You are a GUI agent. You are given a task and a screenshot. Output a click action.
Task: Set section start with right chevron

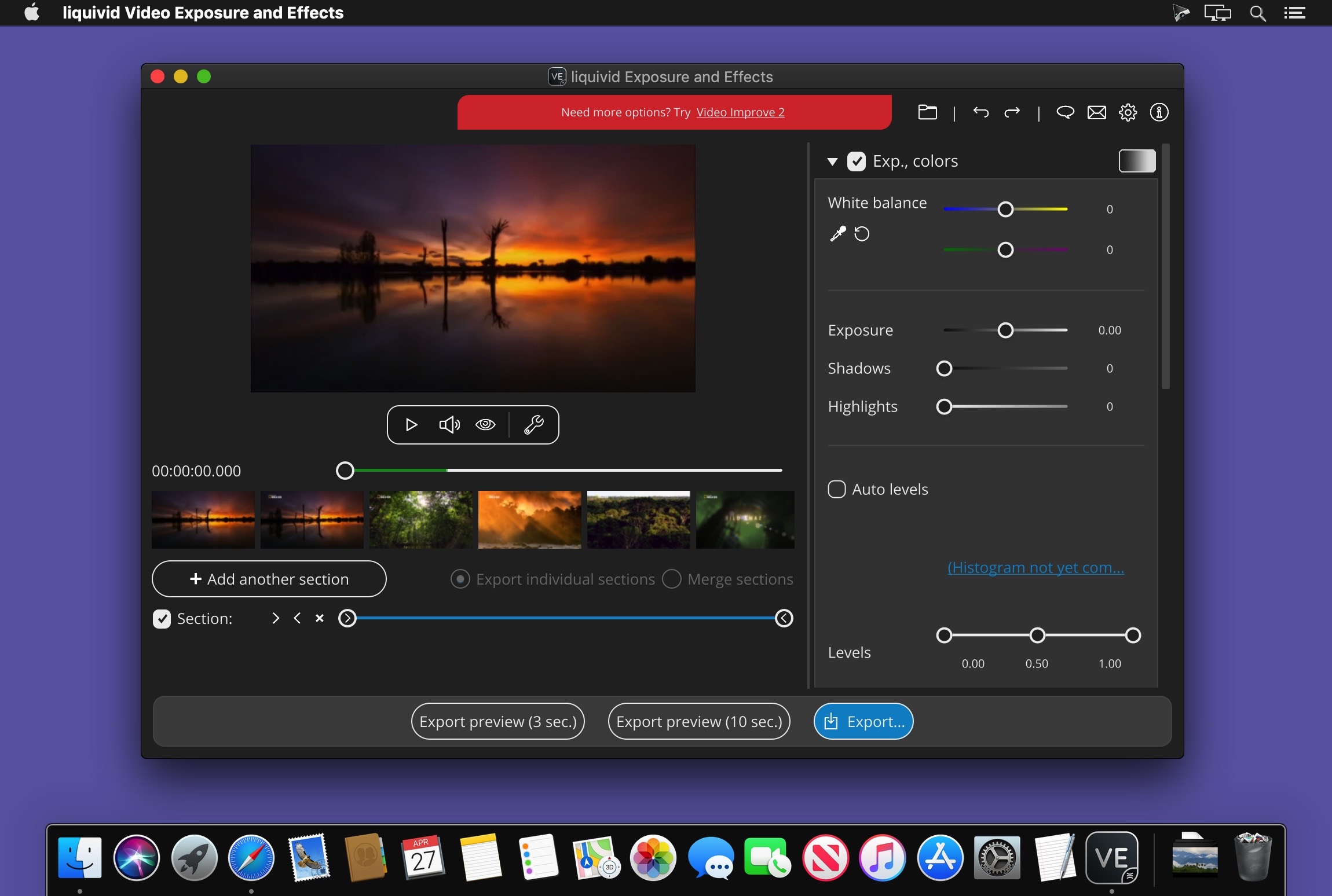(x=276, y=618)
